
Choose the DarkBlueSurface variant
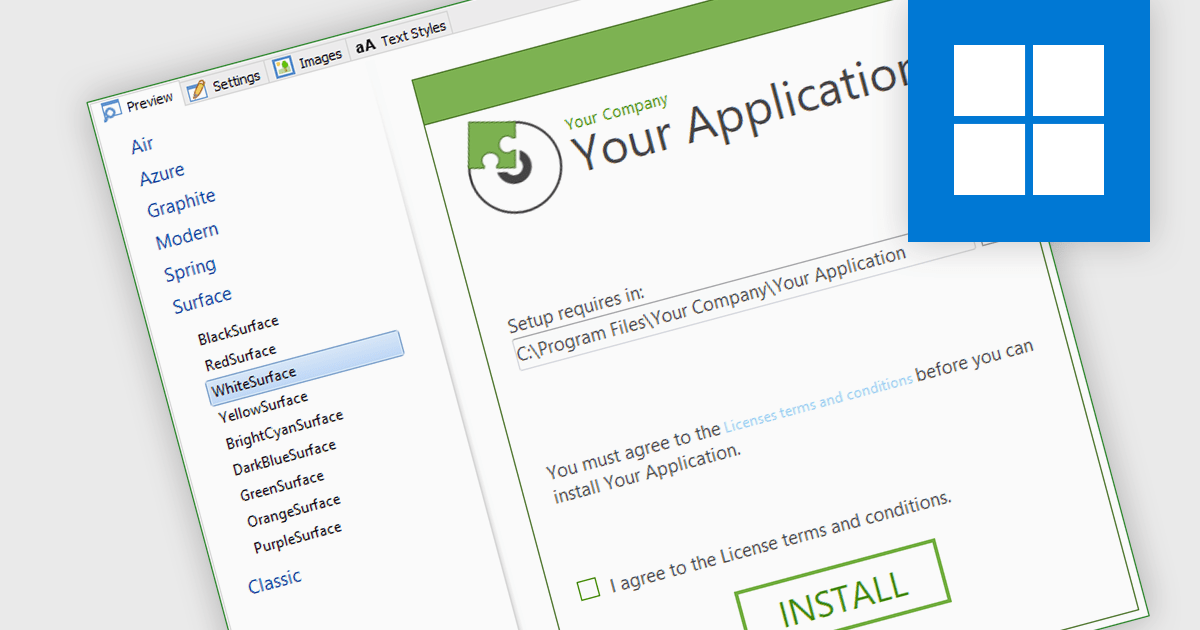pos(284,458)
